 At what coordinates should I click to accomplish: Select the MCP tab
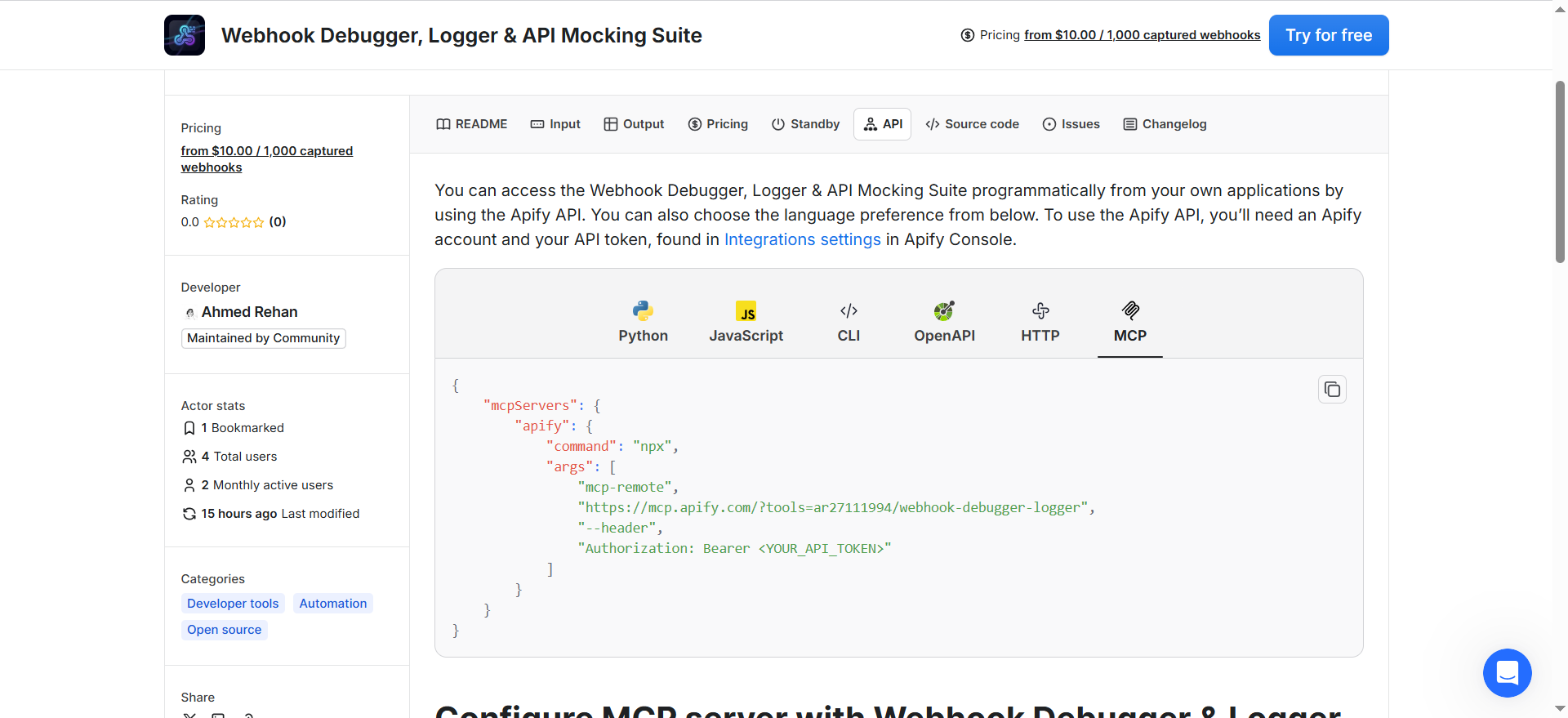click(1130, 323)
